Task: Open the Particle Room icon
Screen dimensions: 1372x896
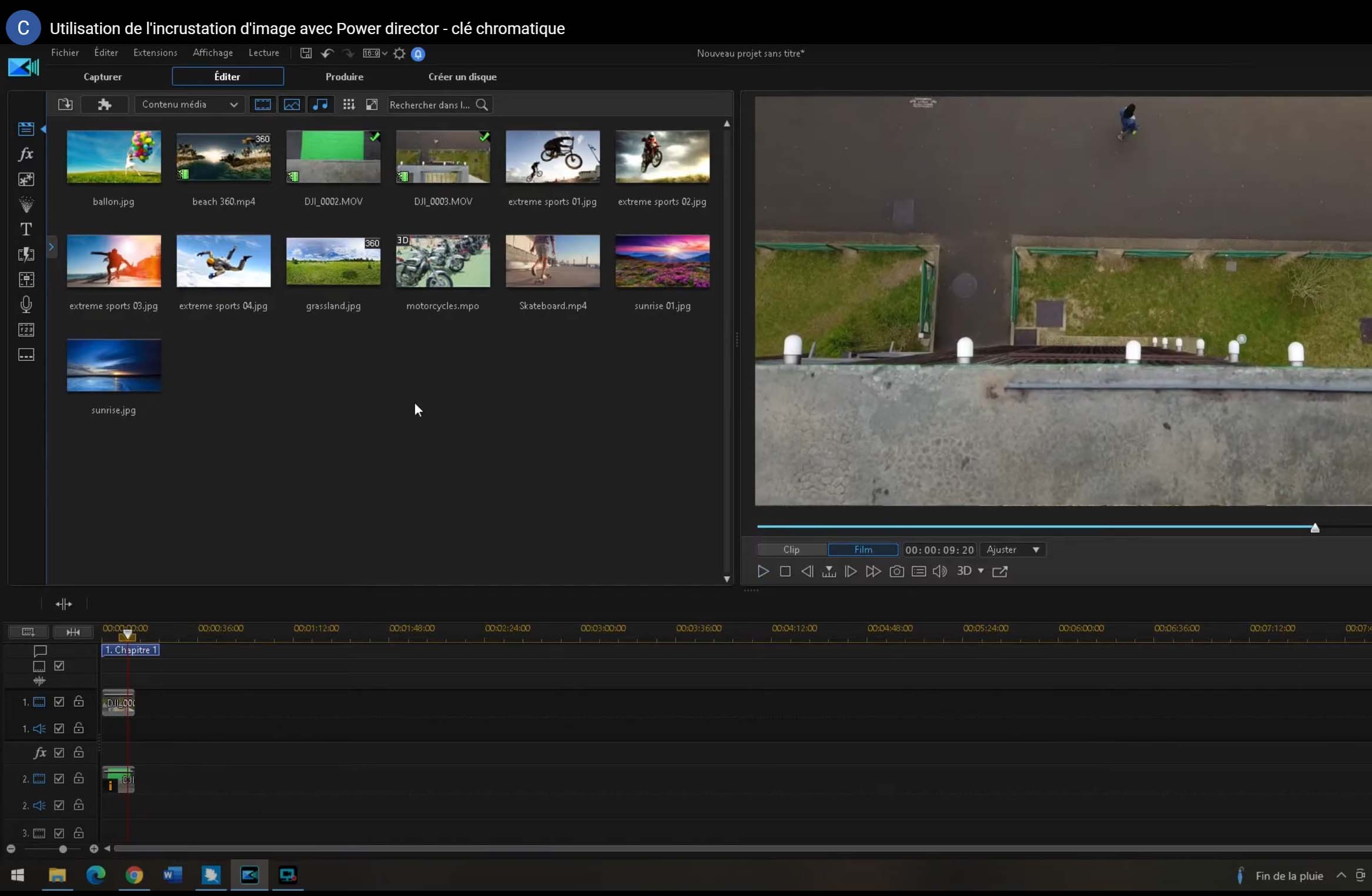Action: [x=26, y=204]
